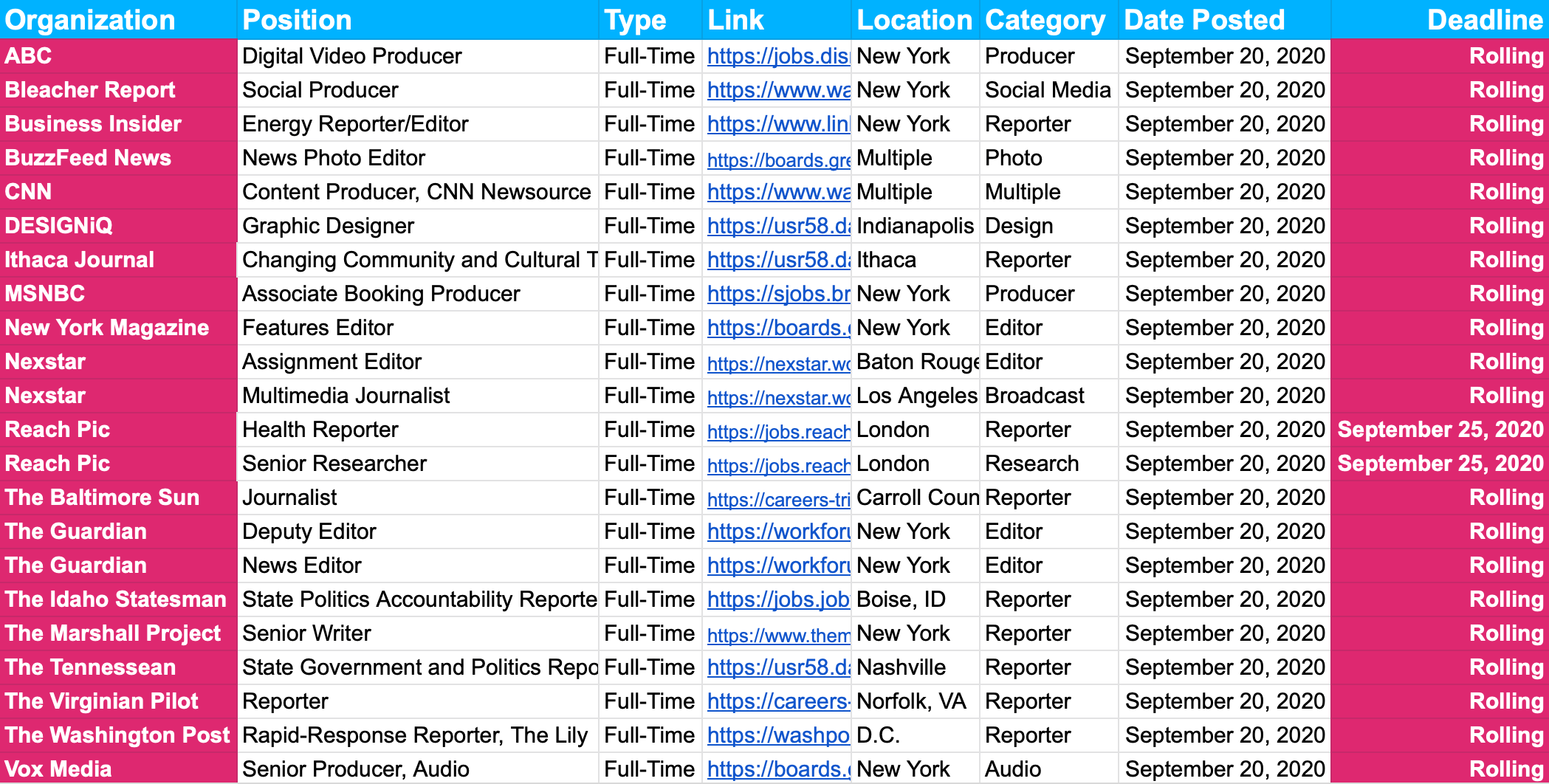The image size is (1549, 784).
Task: Open the Reach Plc Health Reporter link
Action: pyautogui.click(x=777, y=430)
